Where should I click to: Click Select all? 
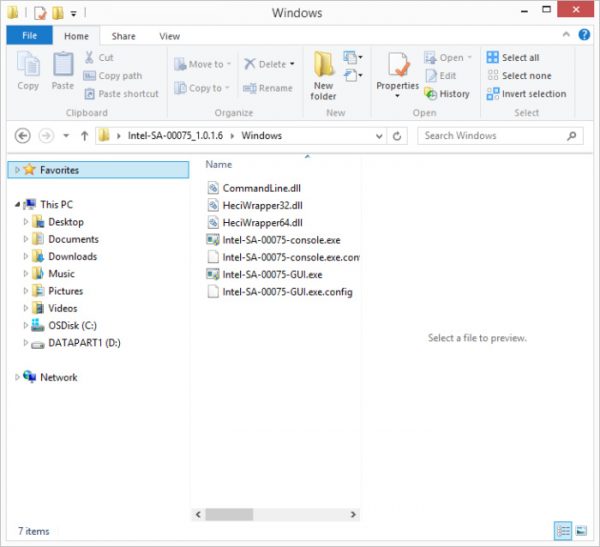click(x=513, y=58)
